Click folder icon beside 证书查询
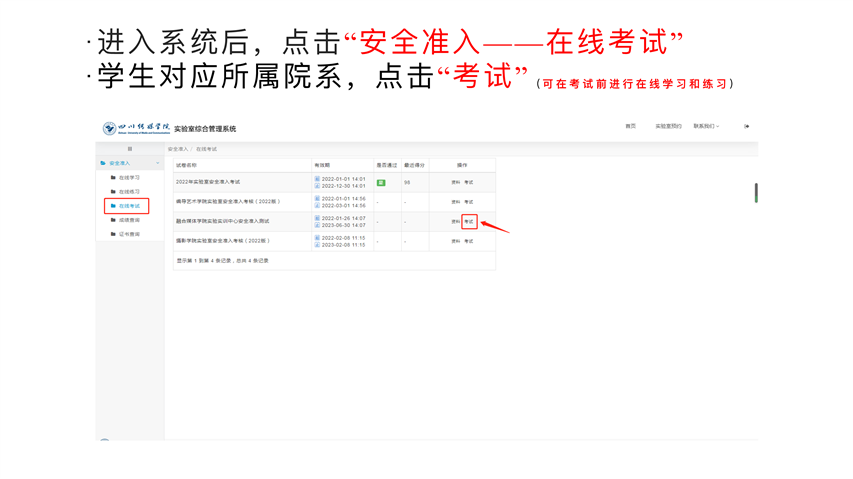Viewport: 853px width, 479px height. [113, 234]
